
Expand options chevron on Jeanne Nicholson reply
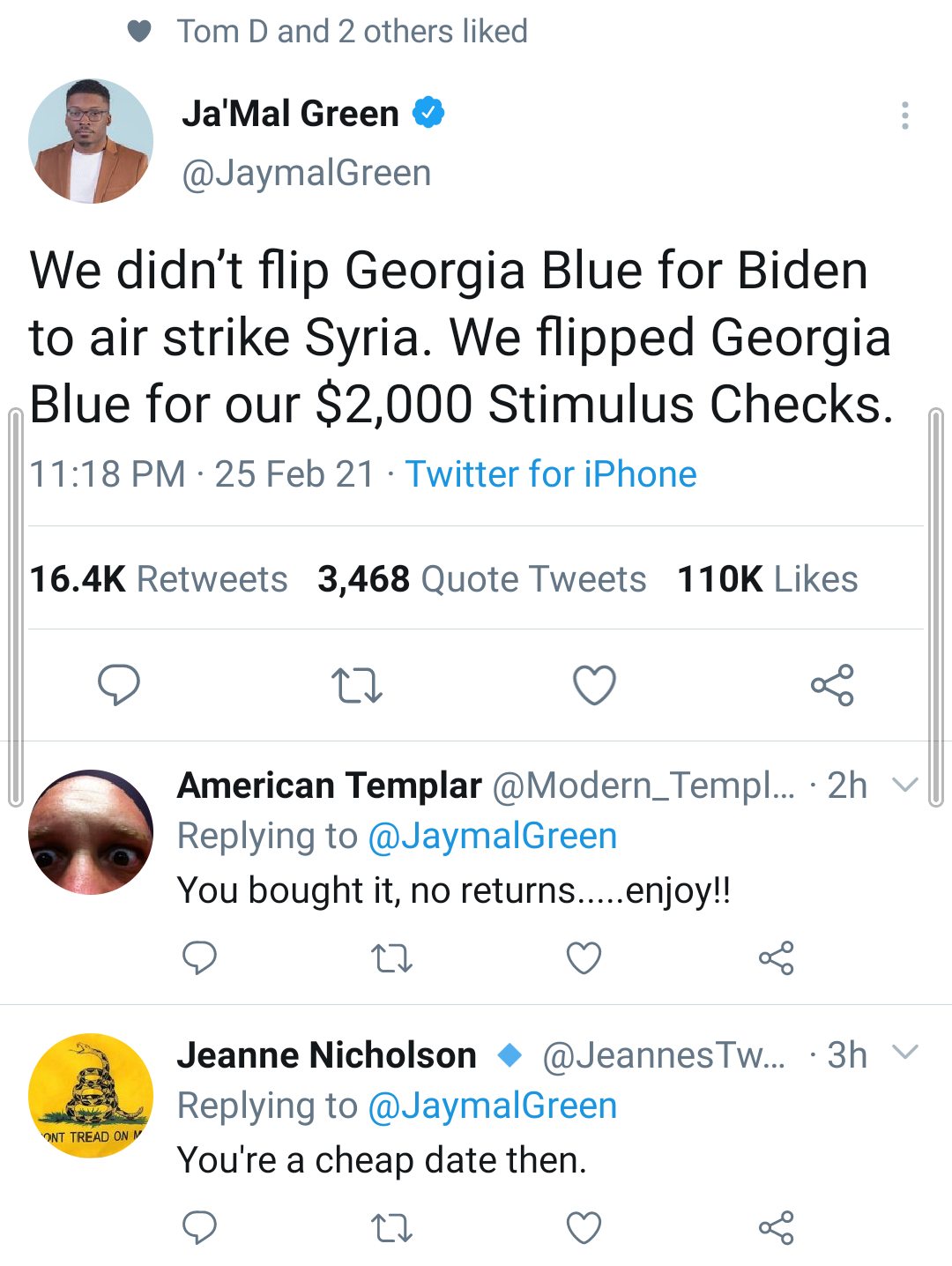tap(905, 1053)
